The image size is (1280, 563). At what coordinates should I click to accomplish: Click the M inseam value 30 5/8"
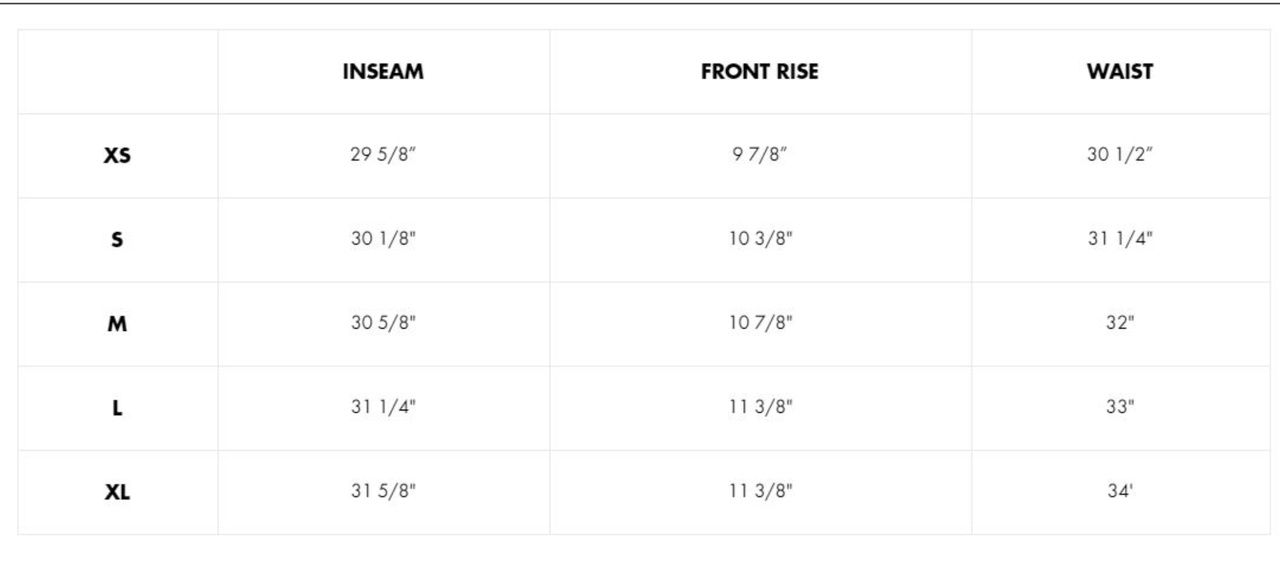[x=383, y=324]
